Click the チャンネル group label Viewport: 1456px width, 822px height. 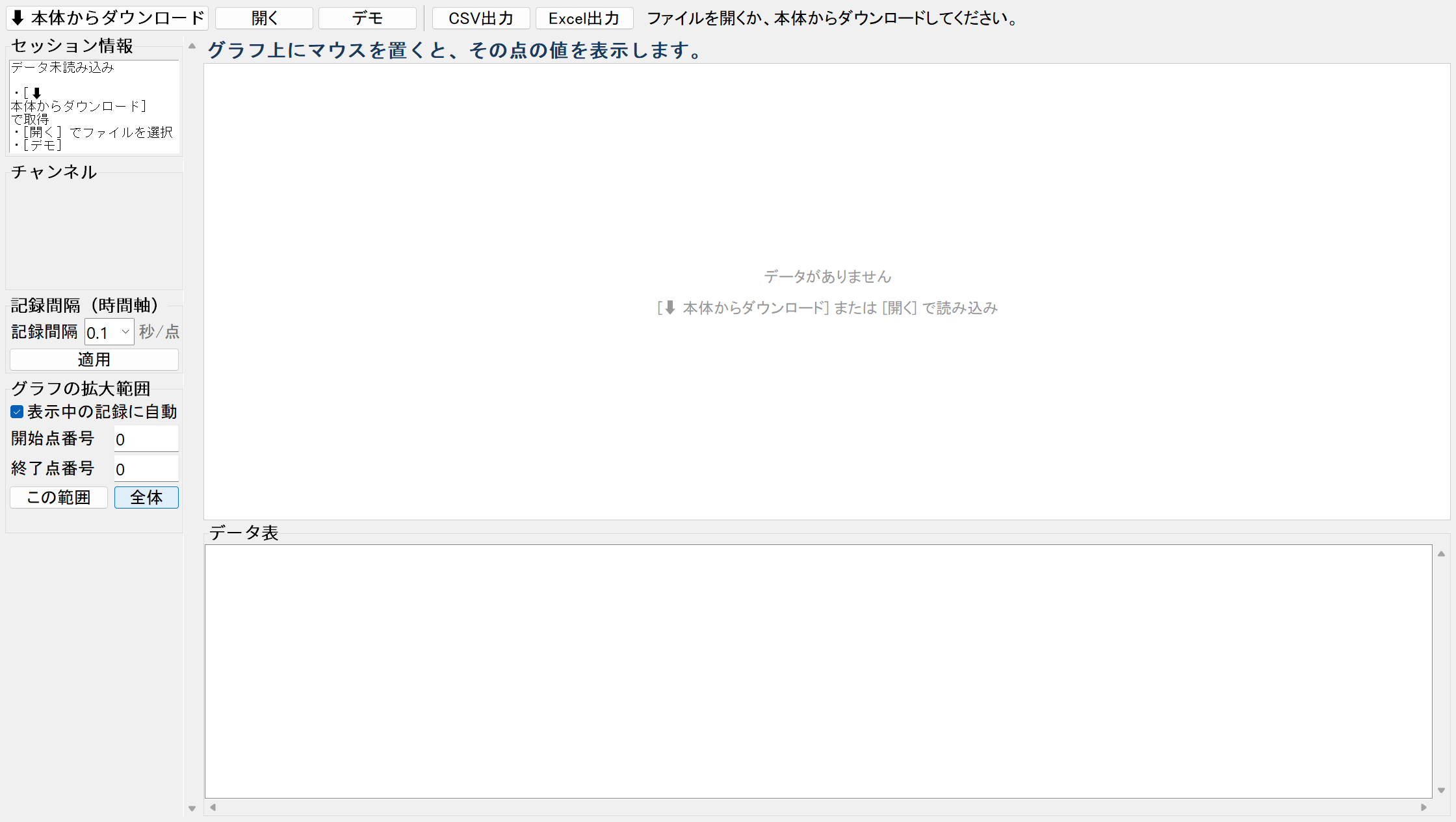pyautogui.click(x=54, y=172)
